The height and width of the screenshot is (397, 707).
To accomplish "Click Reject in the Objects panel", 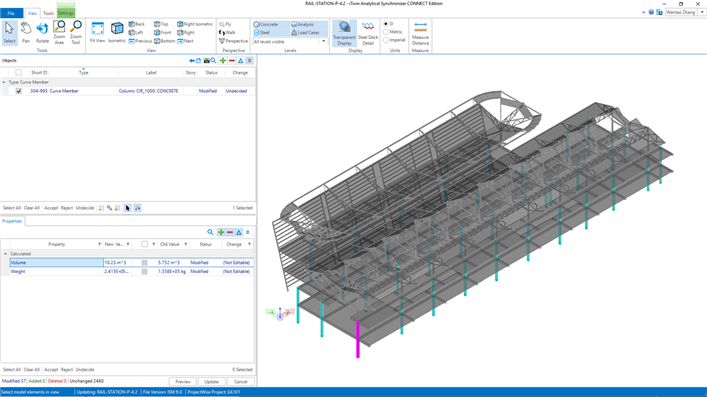I will [x=67, y=208].
